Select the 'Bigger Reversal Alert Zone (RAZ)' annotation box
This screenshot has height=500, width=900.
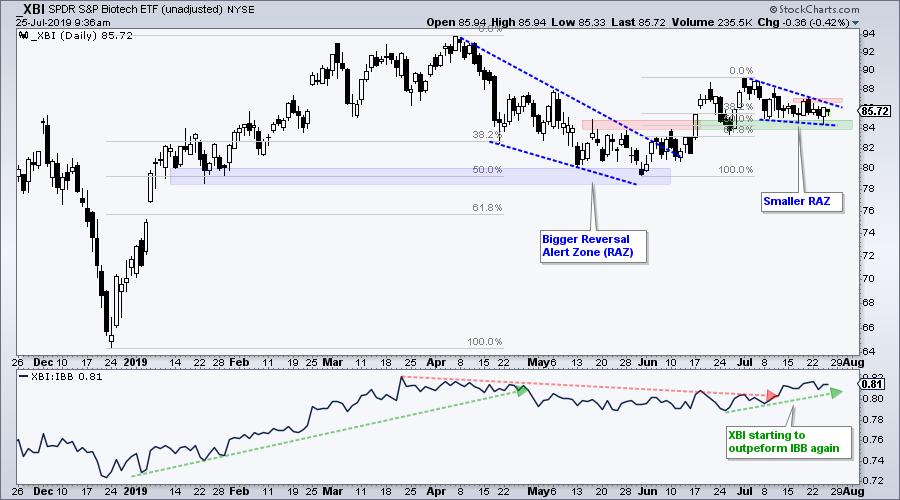click(593, 246)
